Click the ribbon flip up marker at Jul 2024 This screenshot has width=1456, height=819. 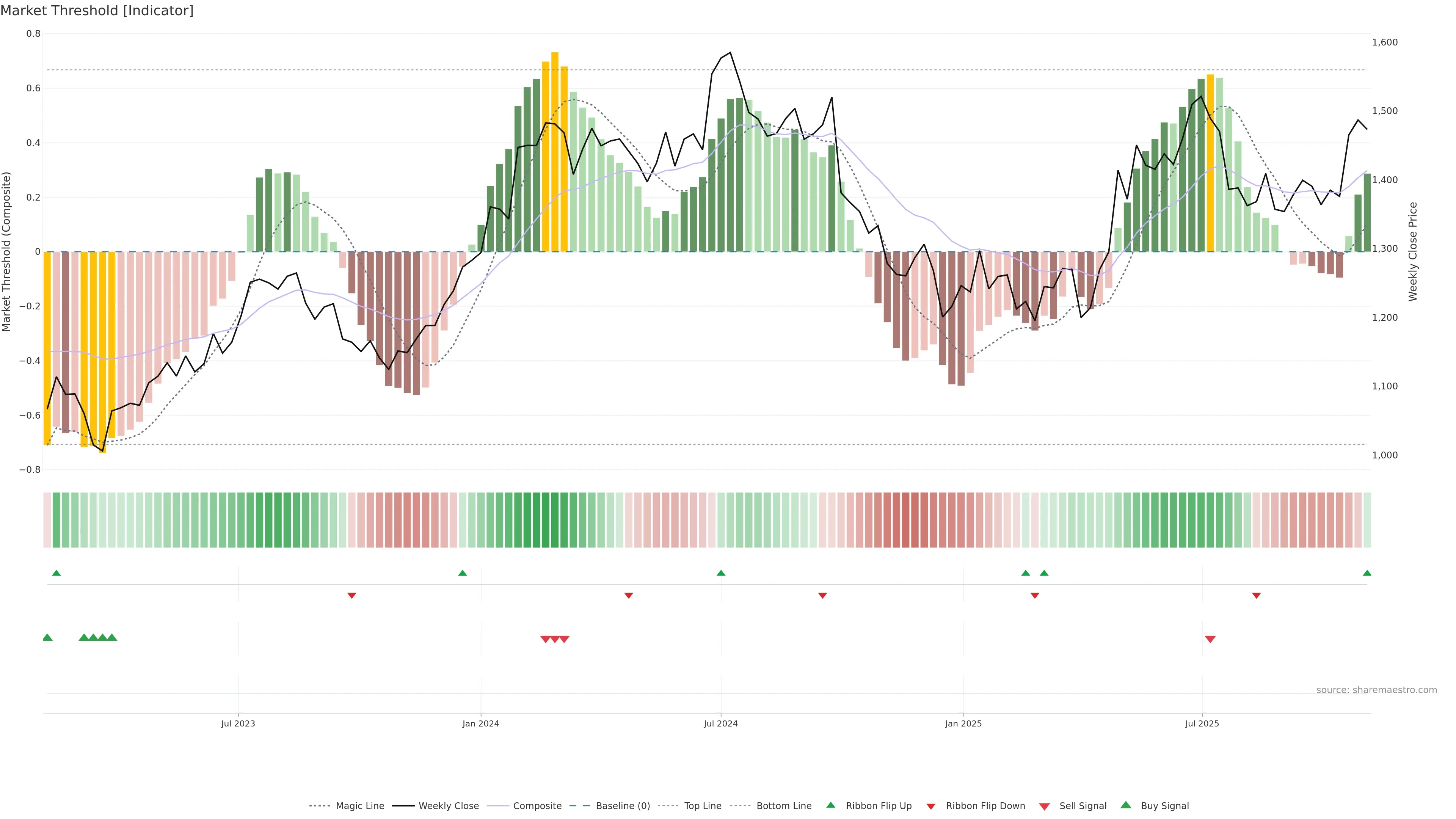pos(721,573)
